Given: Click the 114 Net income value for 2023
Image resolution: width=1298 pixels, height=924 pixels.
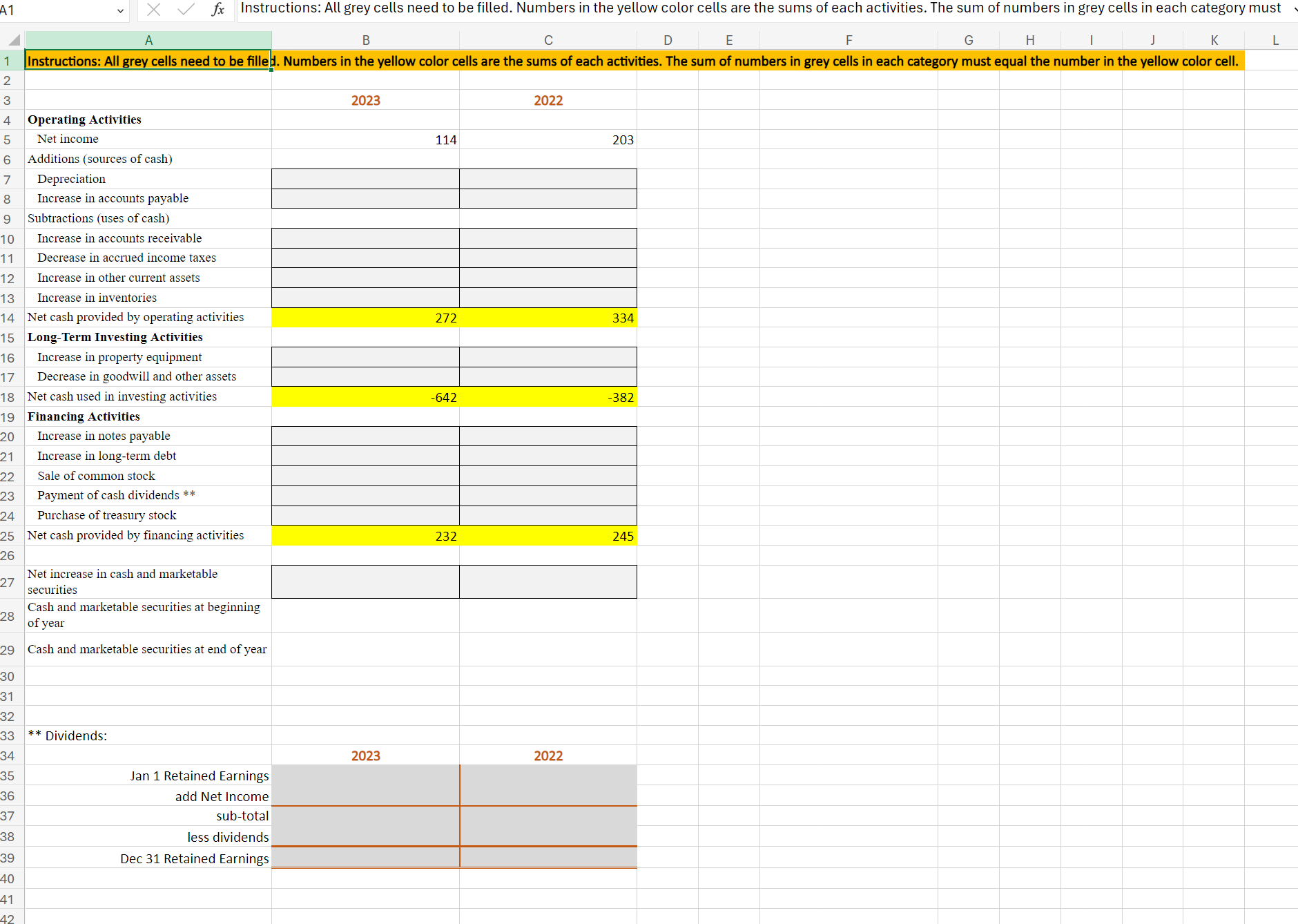Looking at the screenshot, I should tap(366, 139).
